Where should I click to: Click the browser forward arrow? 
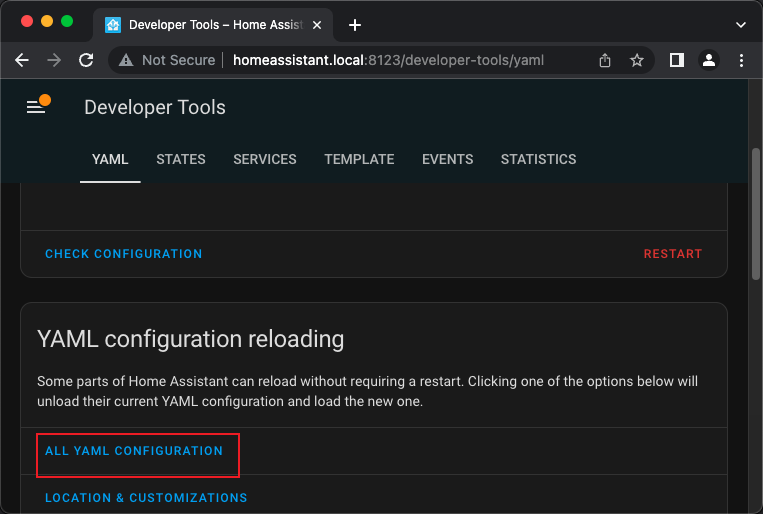54,60
